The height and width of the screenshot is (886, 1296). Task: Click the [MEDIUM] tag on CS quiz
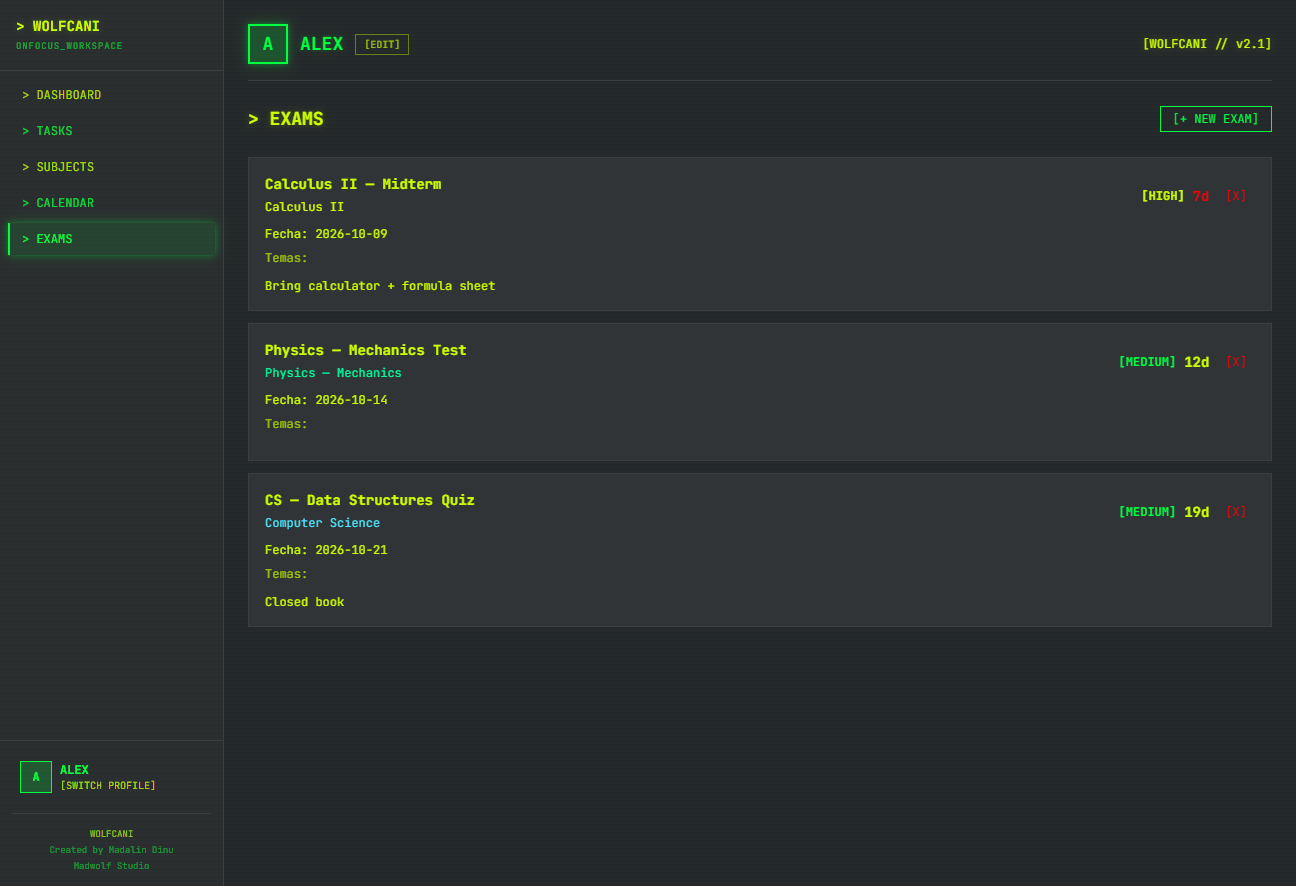1147,512
